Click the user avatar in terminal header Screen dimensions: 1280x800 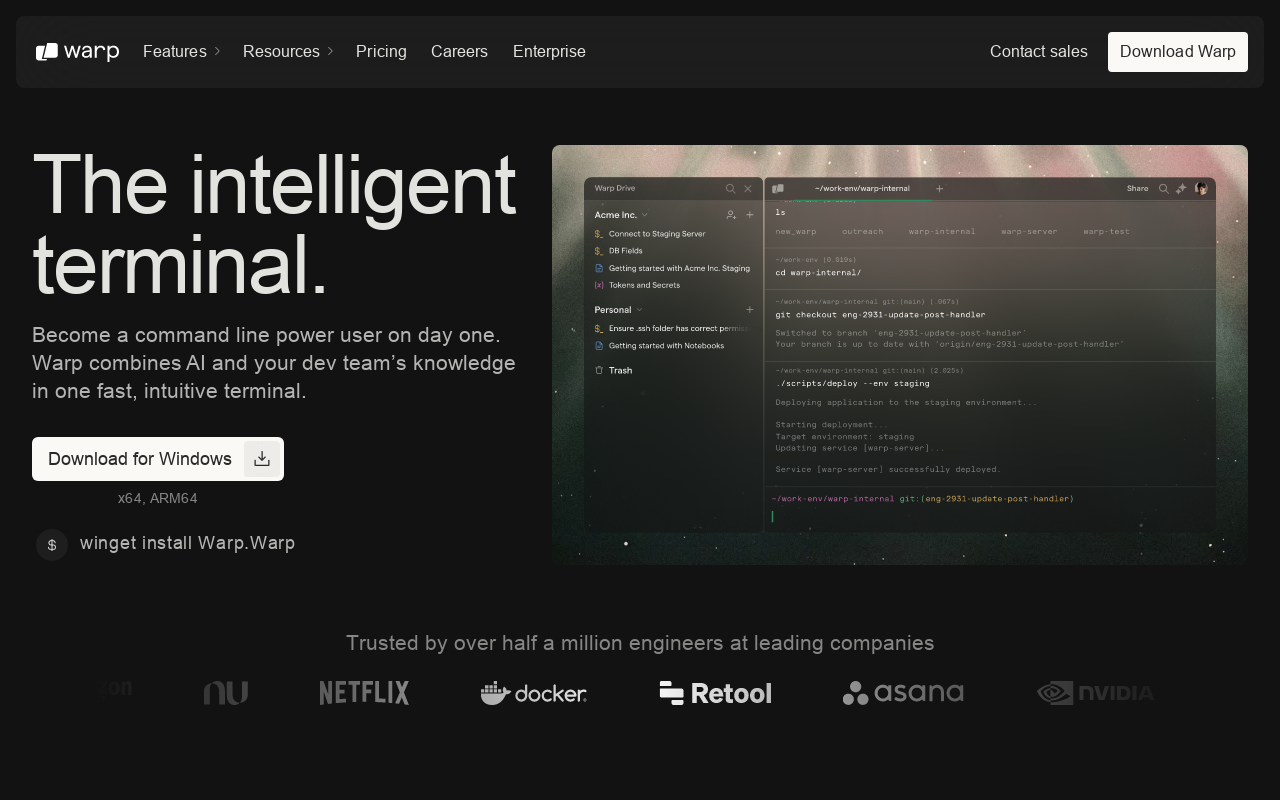[1201, 188]
